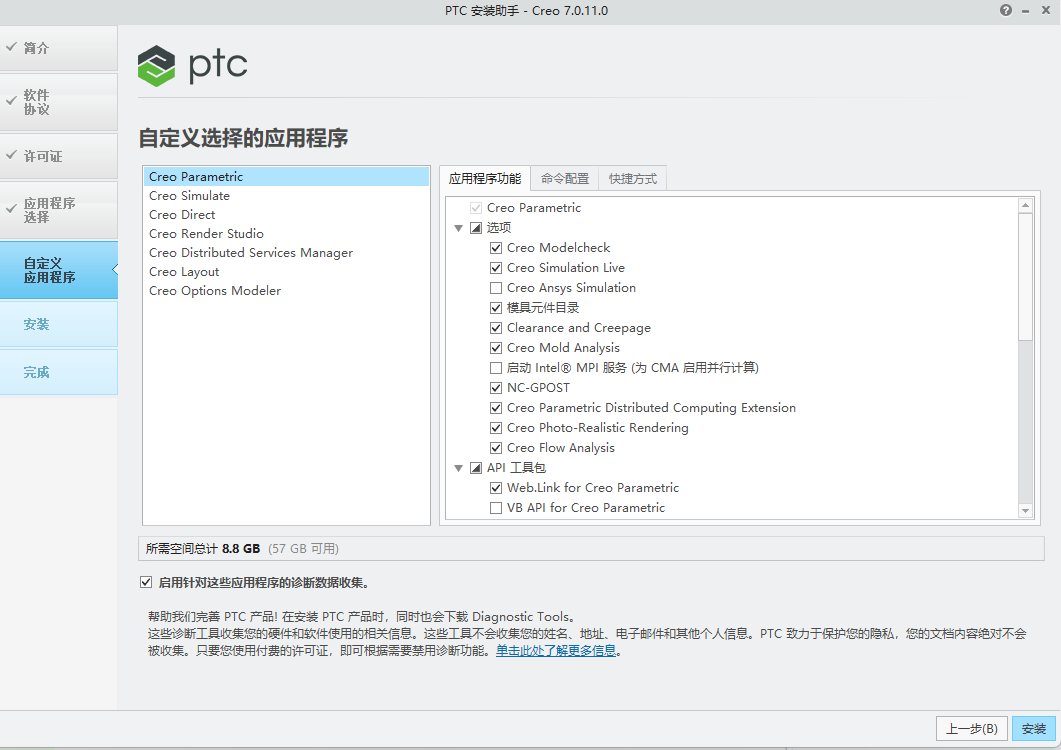1061x750 pixels.
Task: Enable 启动 Intel MPI 服务 checkbox
Action: (496, 368)
